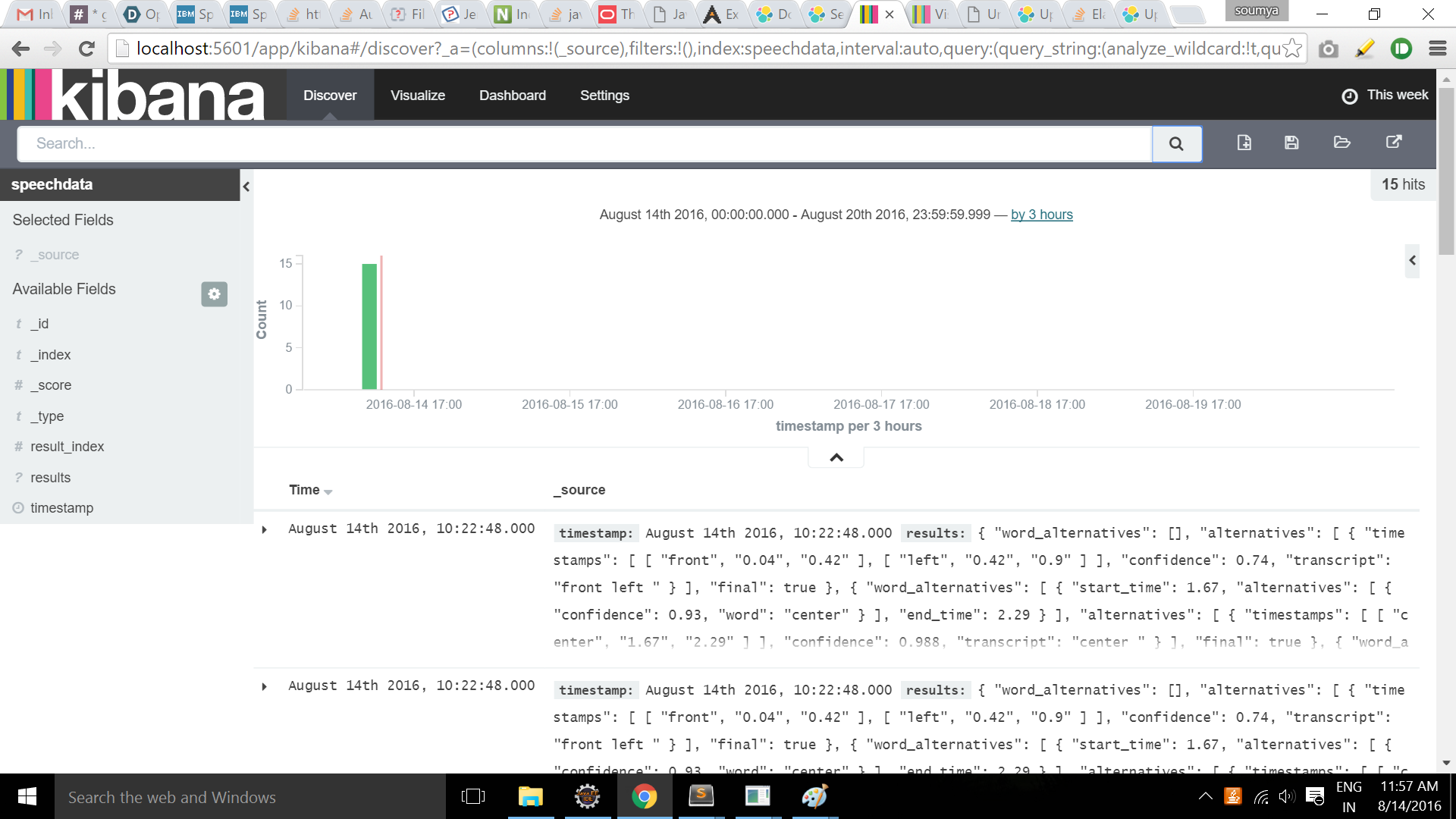Select the result_index available field
Image resolution: width=1456 pixels, height=819 pixels.
[67, 447]
